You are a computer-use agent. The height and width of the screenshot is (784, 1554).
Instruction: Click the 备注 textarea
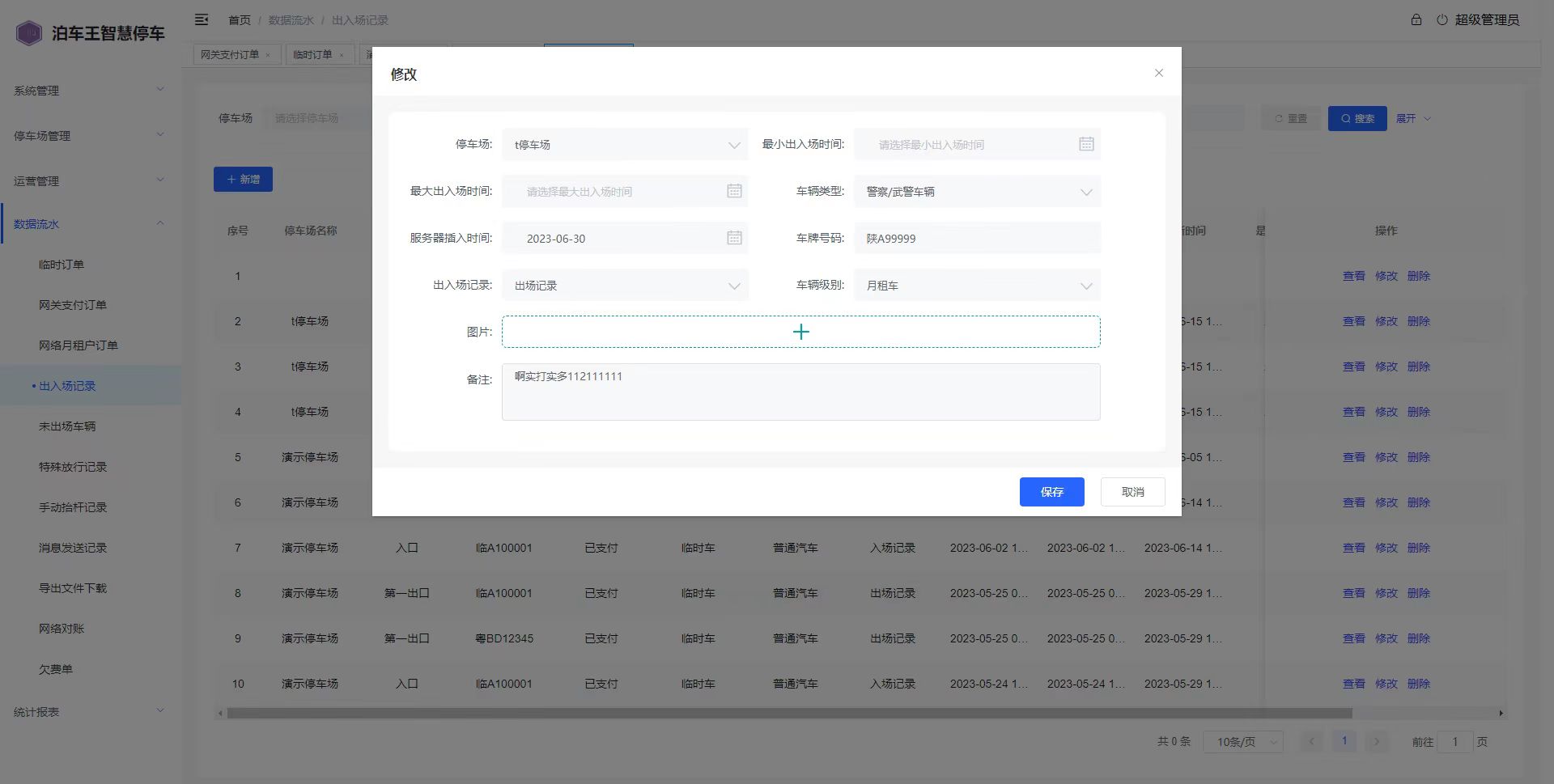(x=801, y=392)
